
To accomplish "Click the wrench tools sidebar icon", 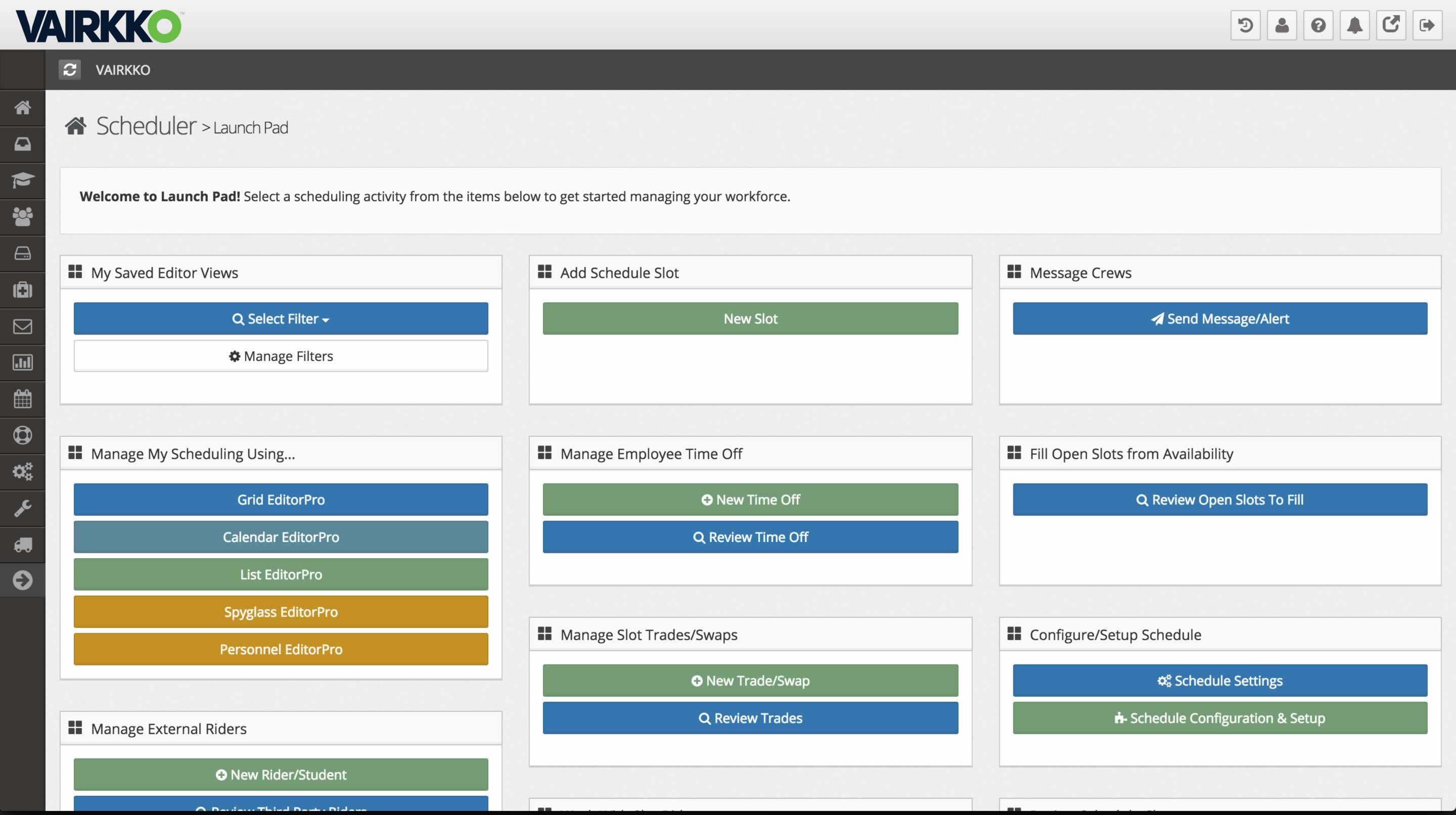I will click(23, 508).
